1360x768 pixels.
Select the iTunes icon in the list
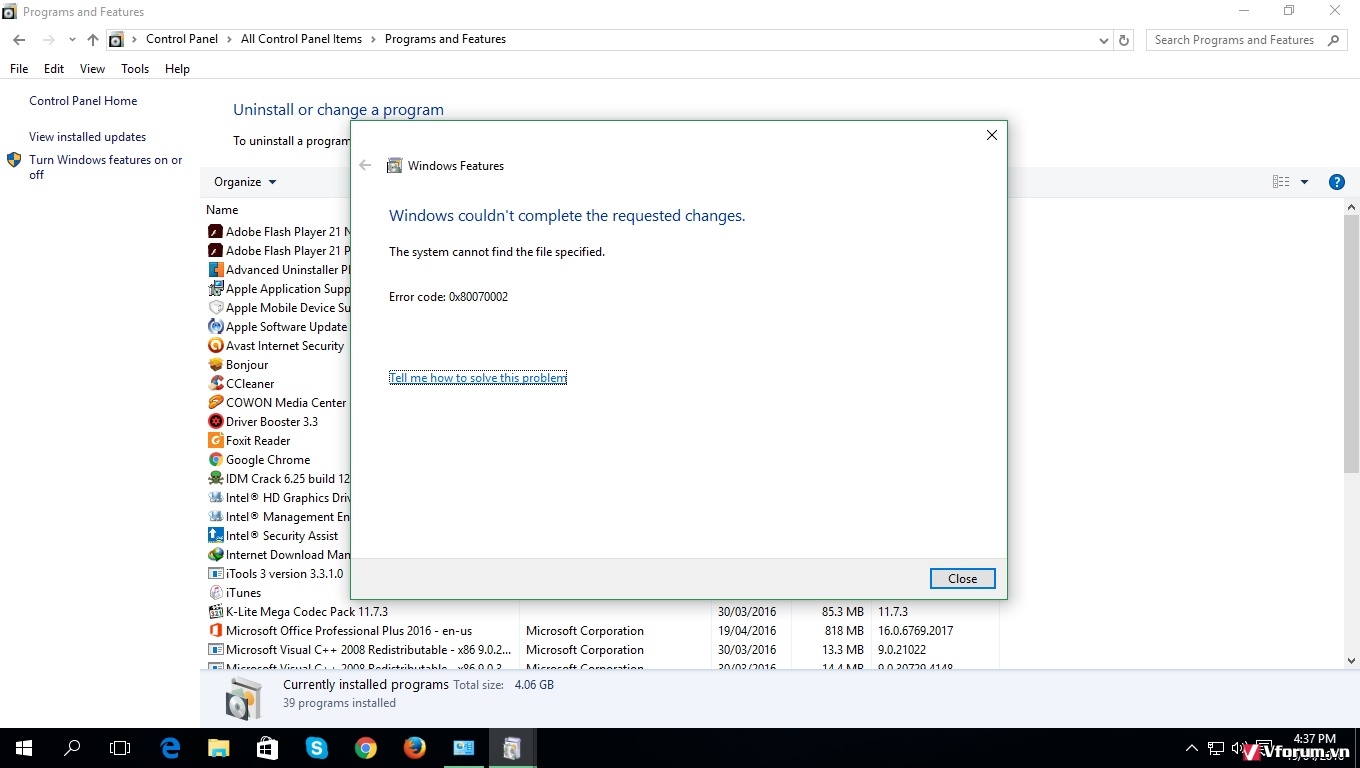point(215,593)
